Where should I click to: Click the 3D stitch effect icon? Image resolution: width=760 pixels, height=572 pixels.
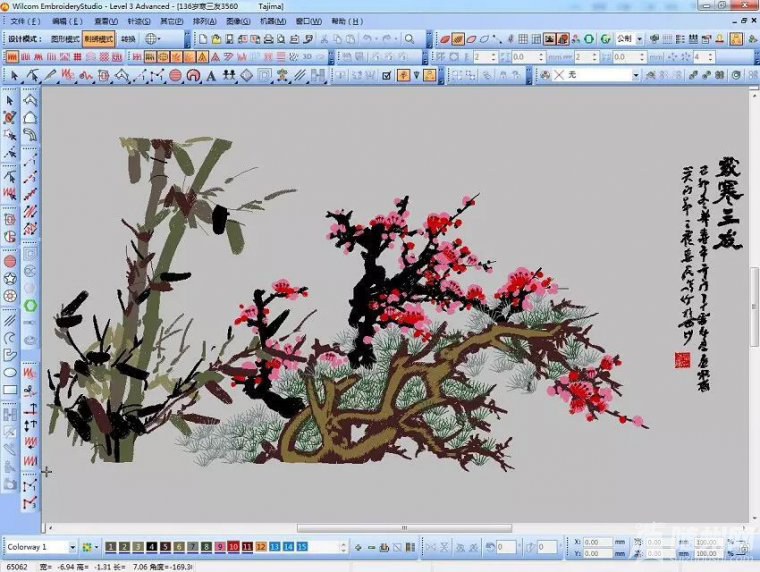307,57
